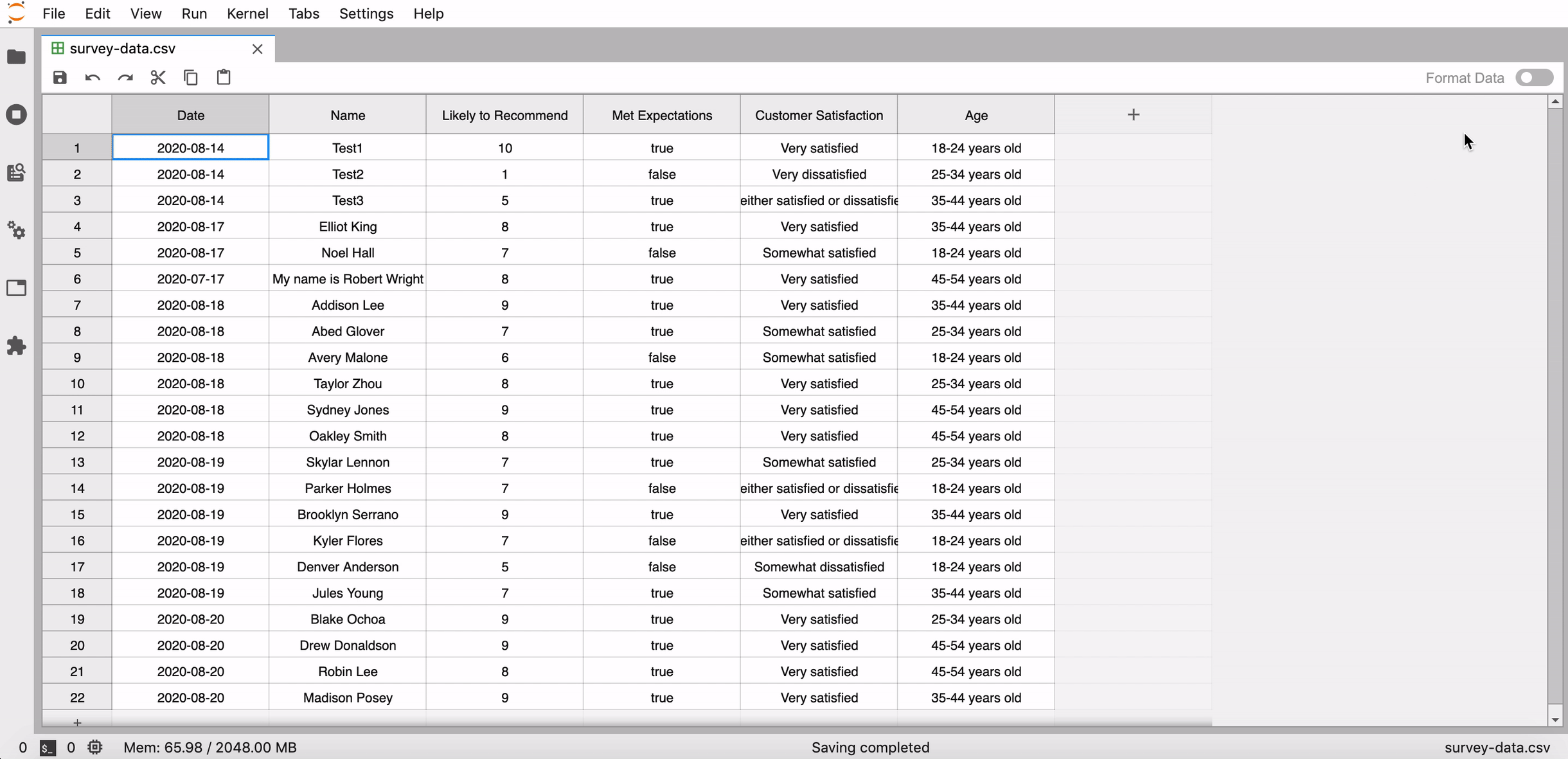
Task: Open the Property Inspector gears icon
Action: (17, 230)
